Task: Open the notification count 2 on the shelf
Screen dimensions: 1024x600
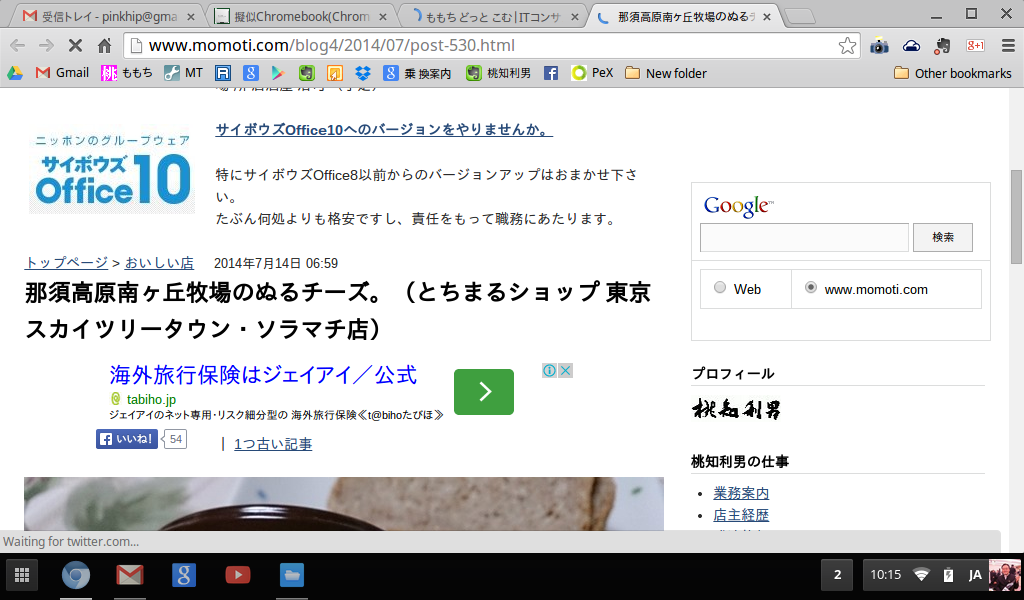Action: 837,575
